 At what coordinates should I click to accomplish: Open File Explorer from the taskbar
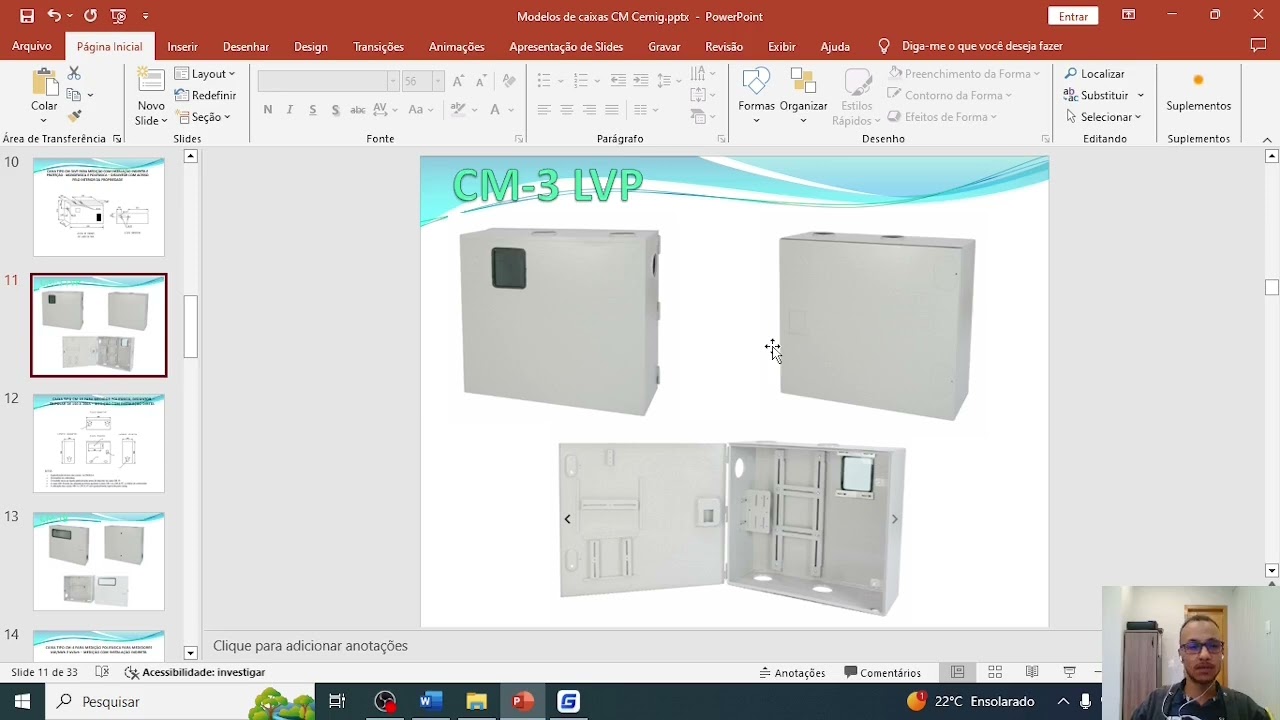pyautogui.click(x=477, y=702)
